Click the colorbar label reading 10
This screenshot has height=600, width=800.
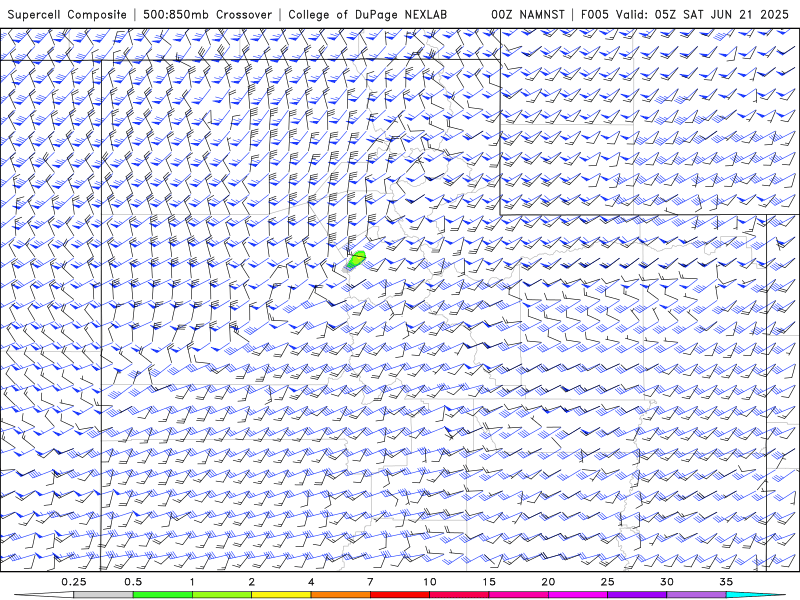[430, 582]
